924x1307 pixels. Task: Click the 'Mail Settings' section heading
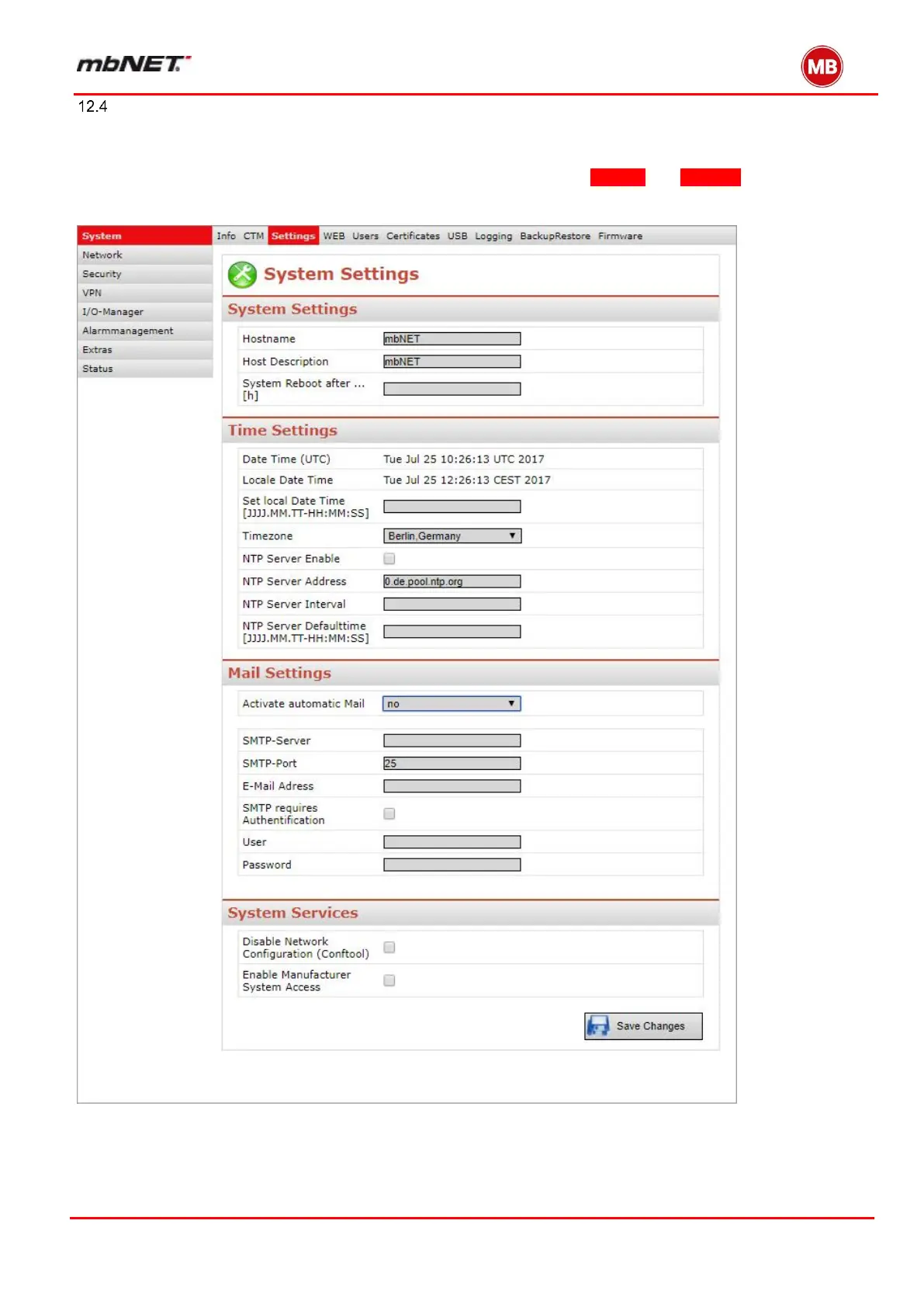coord(279,674)
